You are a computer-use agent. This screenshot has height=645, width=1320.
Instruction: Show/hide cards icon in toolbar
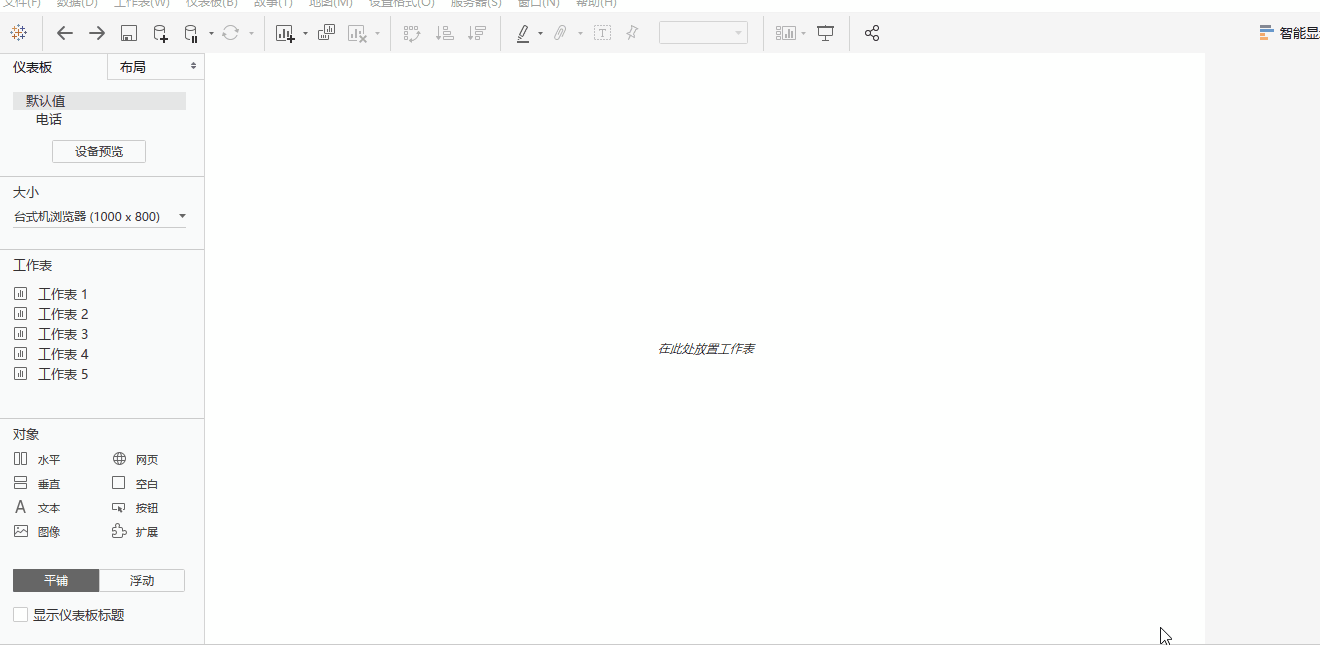pyautogui.click(x=787, y=33)
